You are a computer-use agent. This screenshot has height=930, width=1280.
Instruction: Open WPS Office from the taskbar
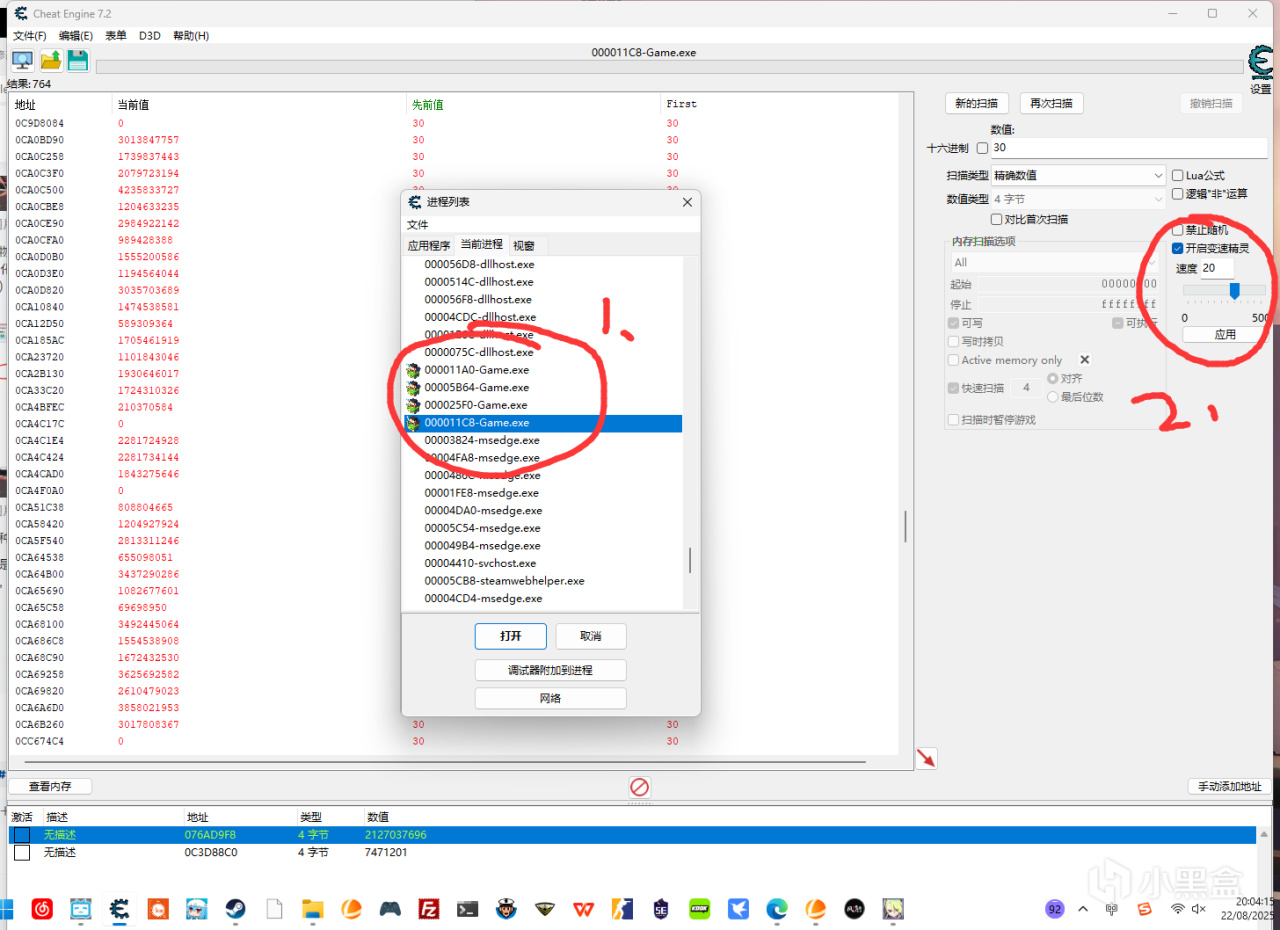coord(583,909)
